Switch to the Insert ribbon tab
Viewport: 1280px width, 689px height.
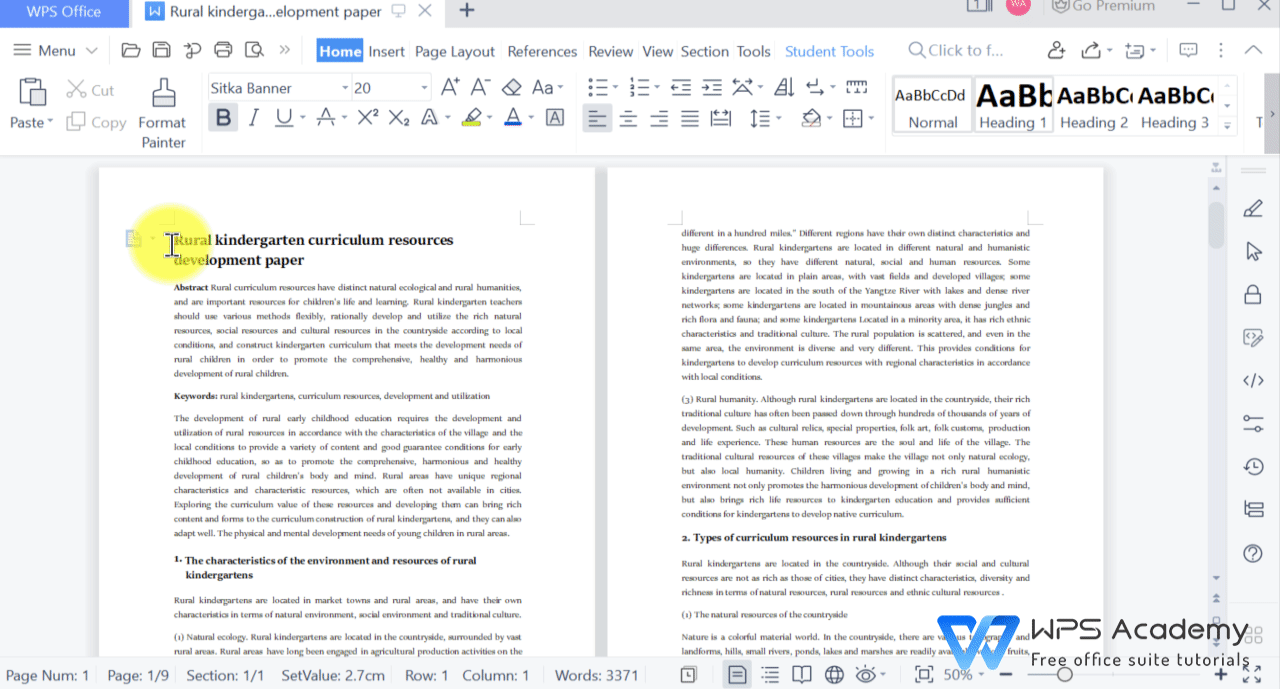point(387,51)
